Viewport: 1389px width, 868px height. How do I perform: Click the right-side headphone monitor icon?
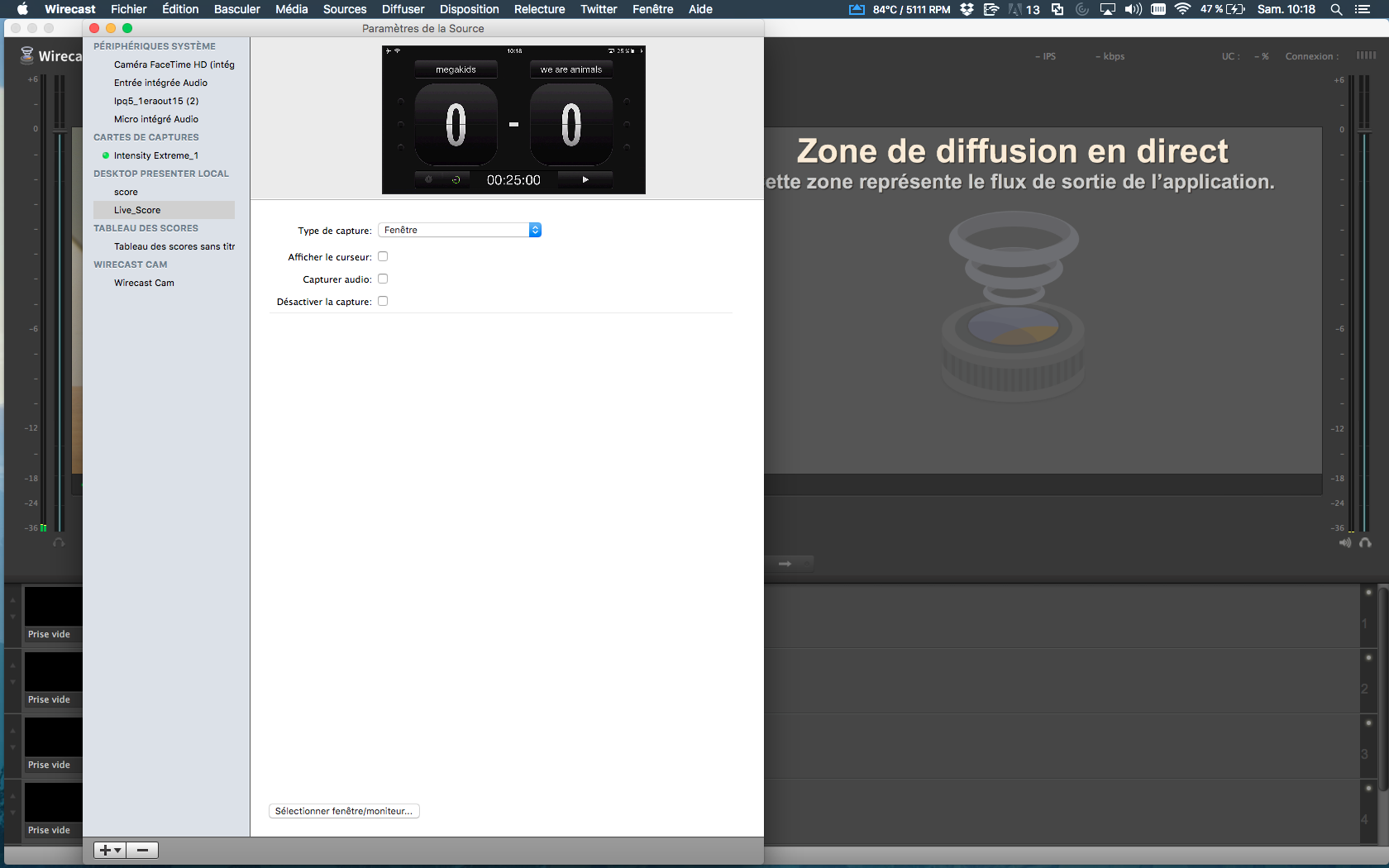pos(1365,543)
